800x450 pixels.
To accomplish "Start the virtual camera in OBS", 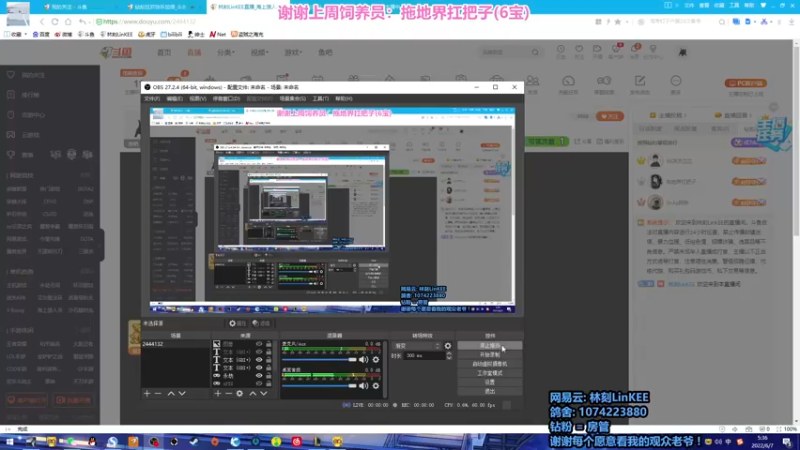I will pos(490,364).
